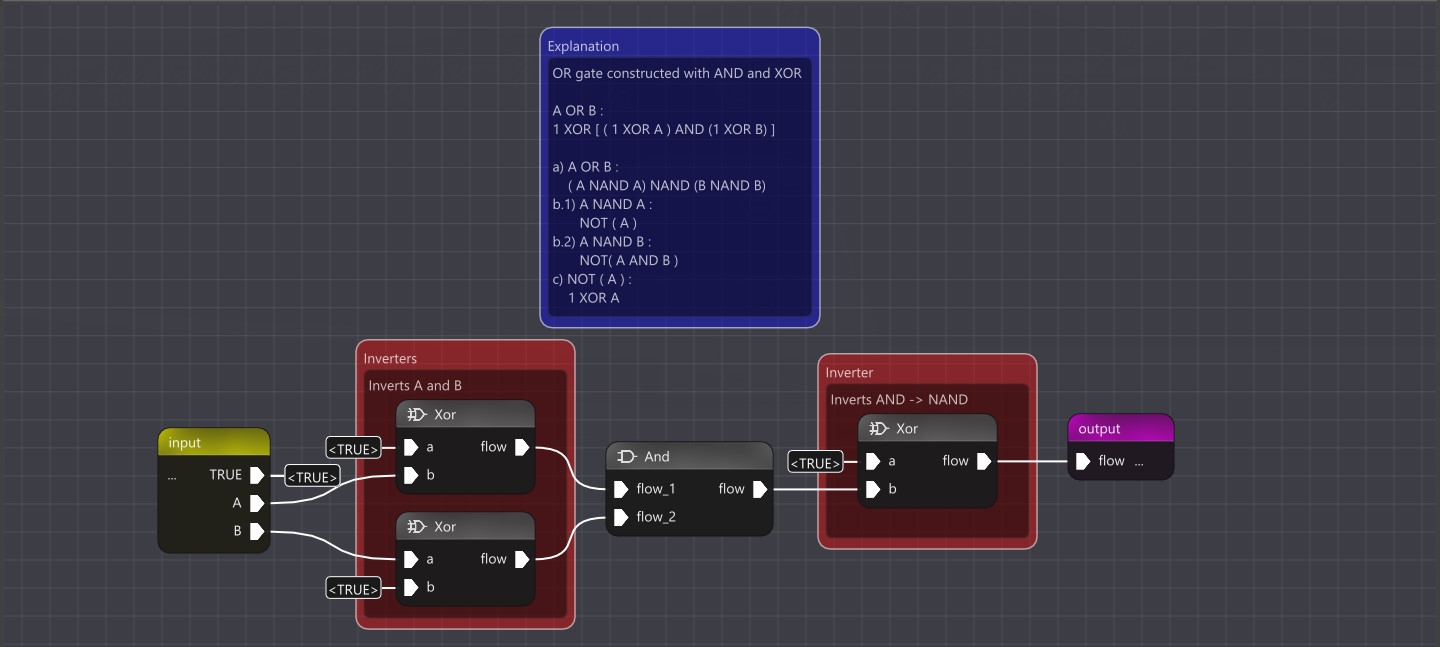Click the 'Inverts AND -> NAND' subgroup label
Screen dimensions: 1440x647
coord(899,399)
